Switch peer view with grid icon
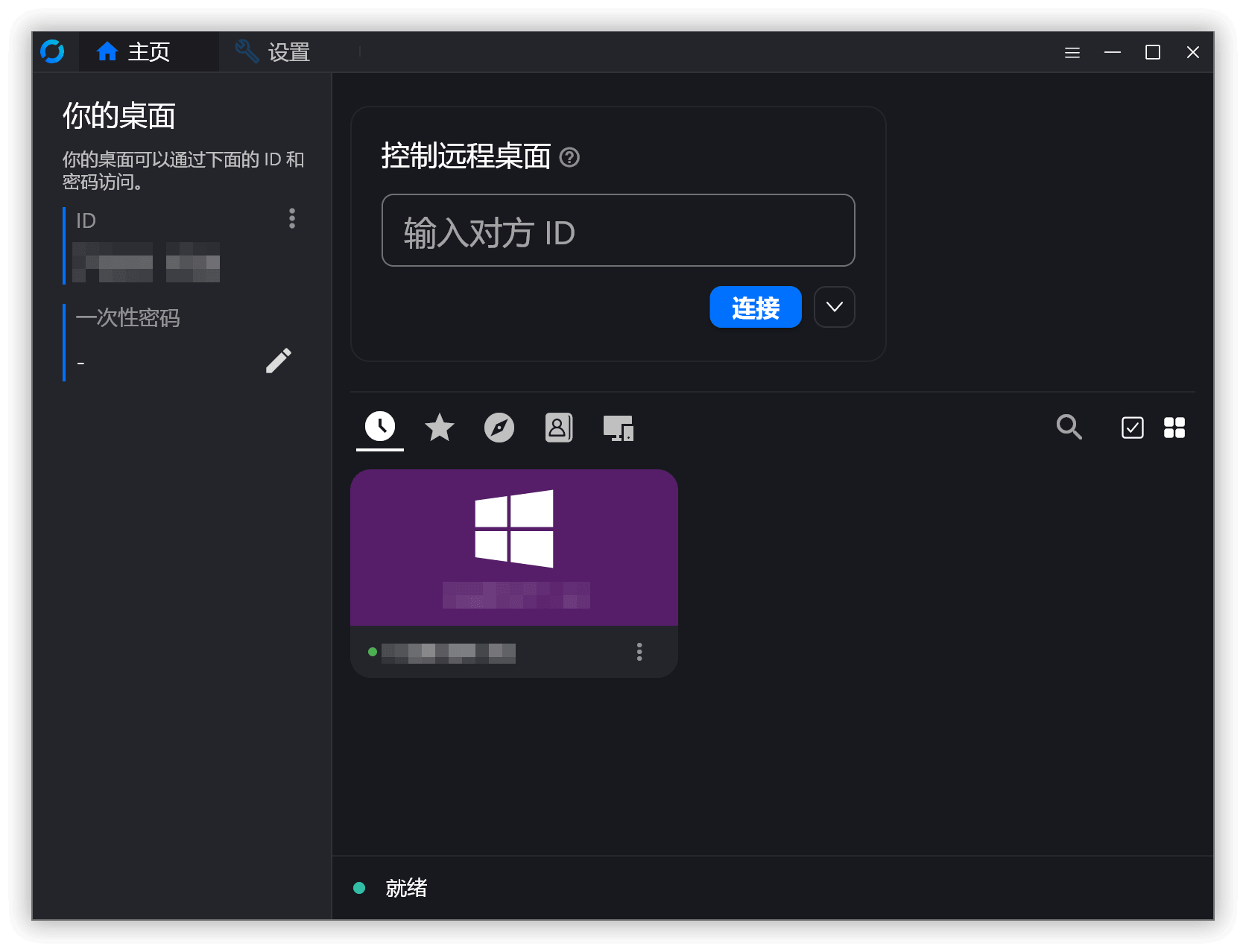The image size is (1246, 952). coord(1174,428)
